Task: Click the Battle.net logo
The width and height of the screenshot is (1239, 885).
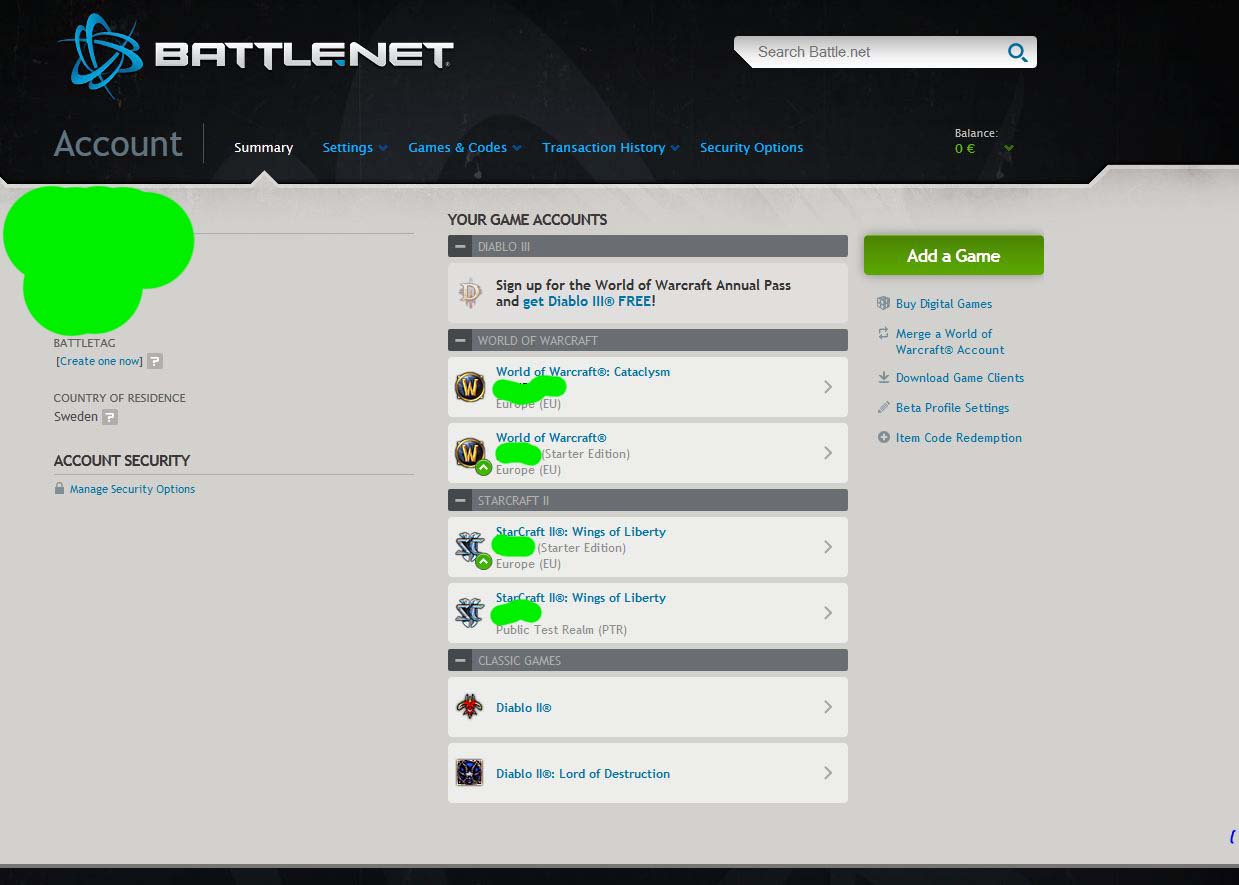Action: pyautogui.click(x=256, y=53)
